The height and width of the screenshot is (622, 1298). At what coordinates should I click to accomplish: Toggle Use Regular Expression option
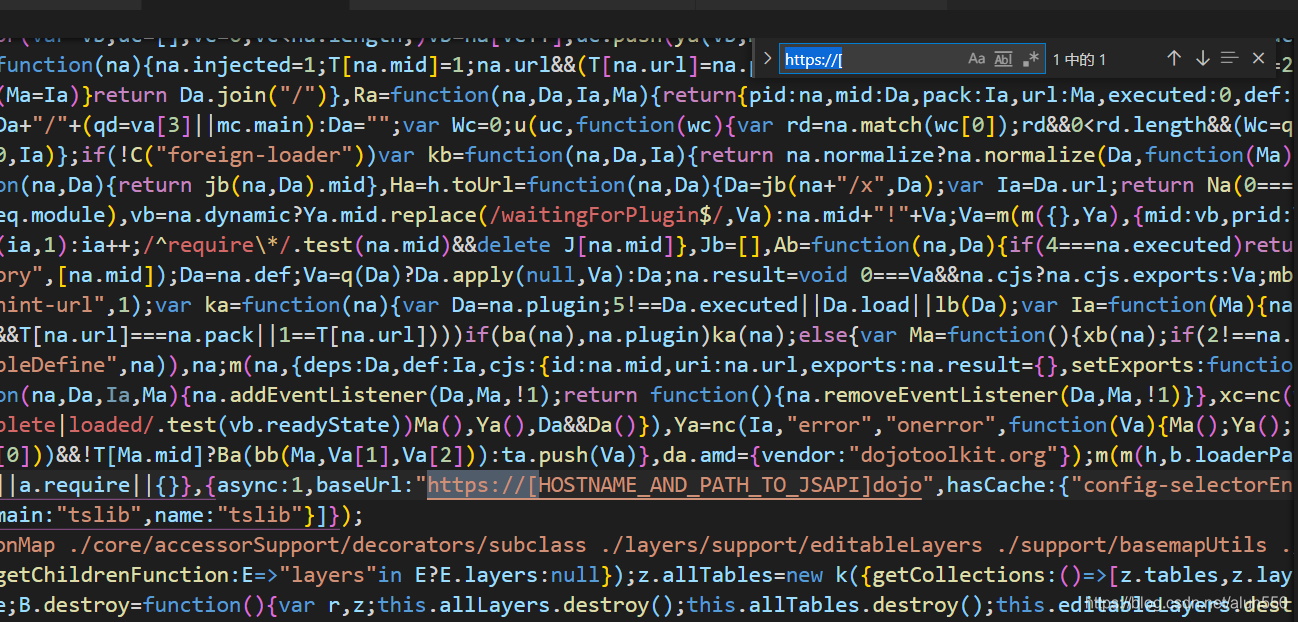pos(1032,59)
